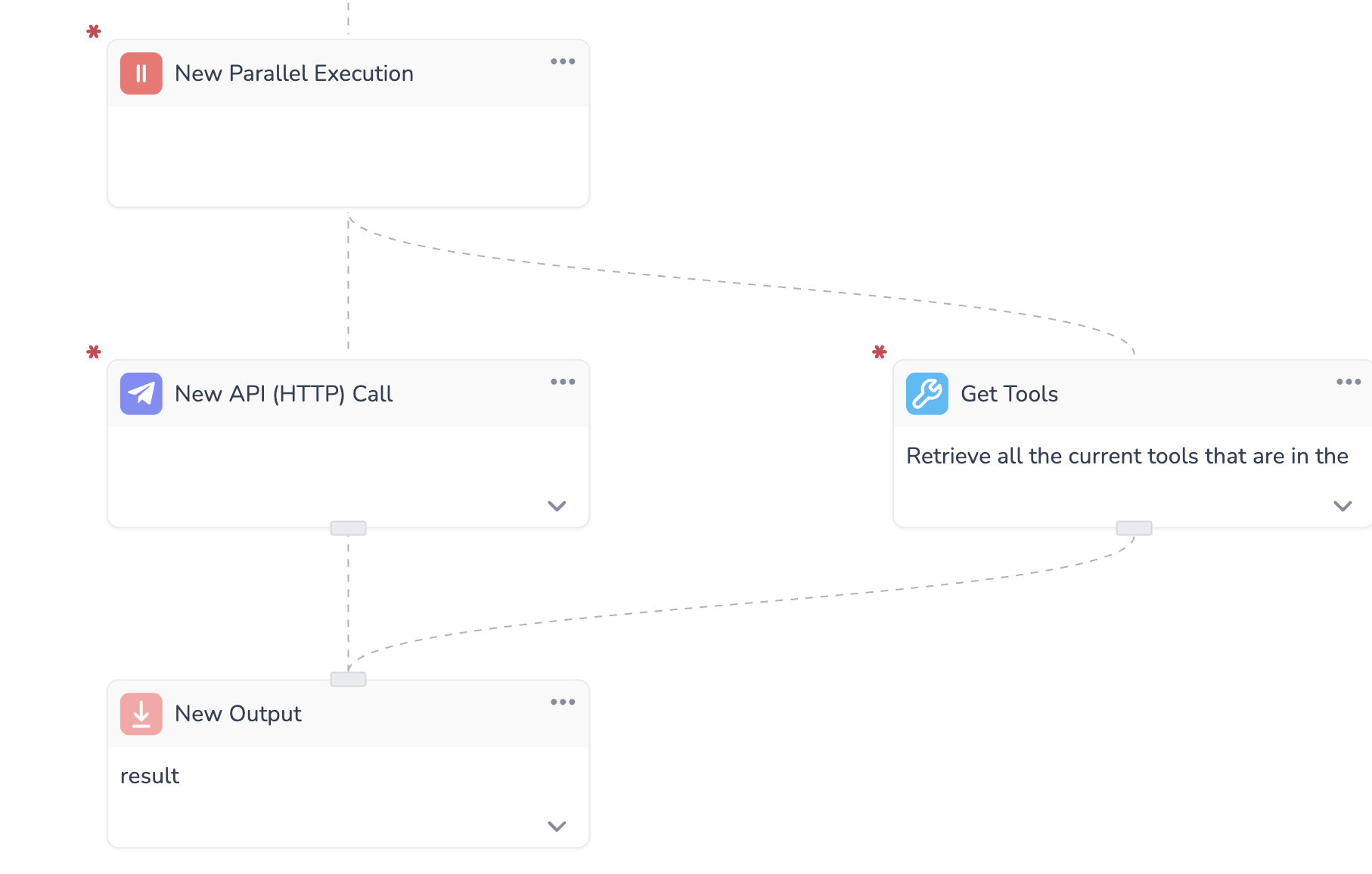Click the blue wrench Get Tools icon
This screenshot has width=1372, height=874.
tap(927, 394)
